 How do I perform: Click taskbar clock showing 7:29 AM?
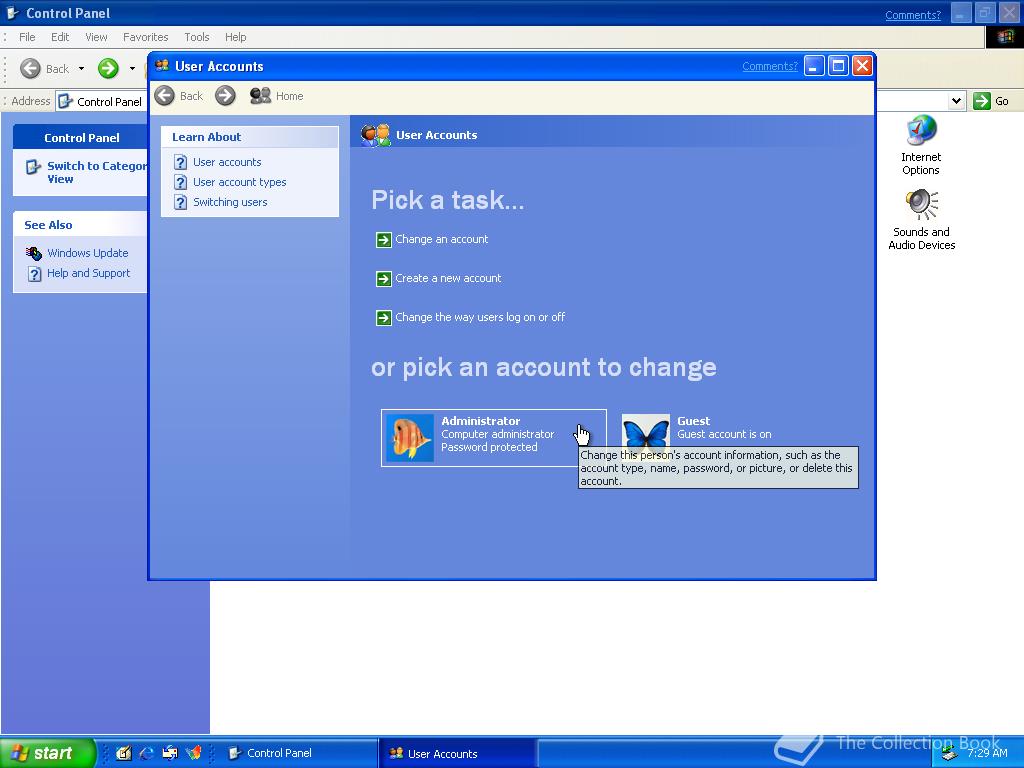(987, 753)
